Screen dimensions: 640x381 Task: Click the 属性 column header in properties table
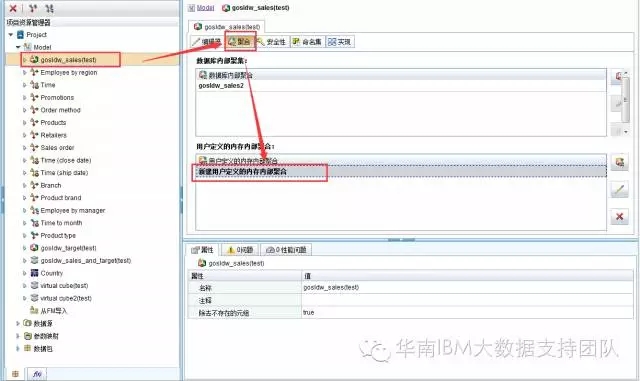coord(245,276)
